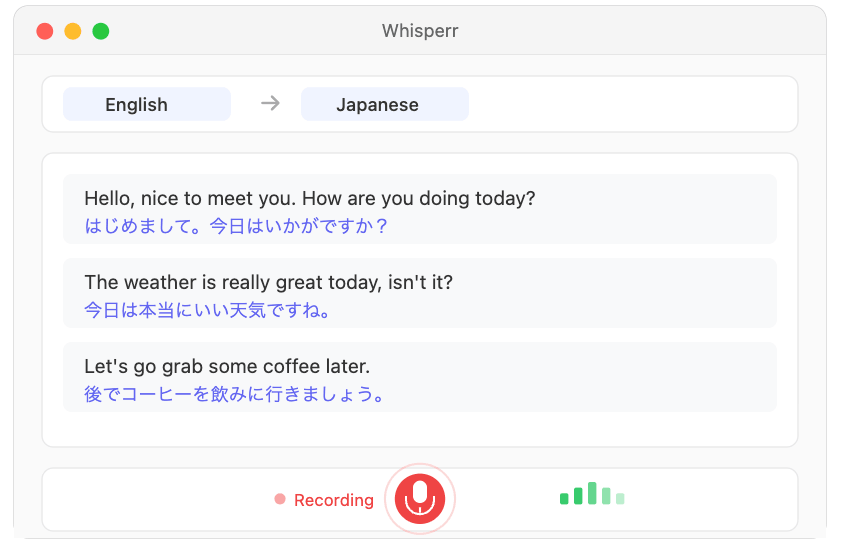The width and height of the screenshot is (856, 559).
Task: Select the translation 今日は本当にいい天気ですね
Action: (x=207, y=310)
